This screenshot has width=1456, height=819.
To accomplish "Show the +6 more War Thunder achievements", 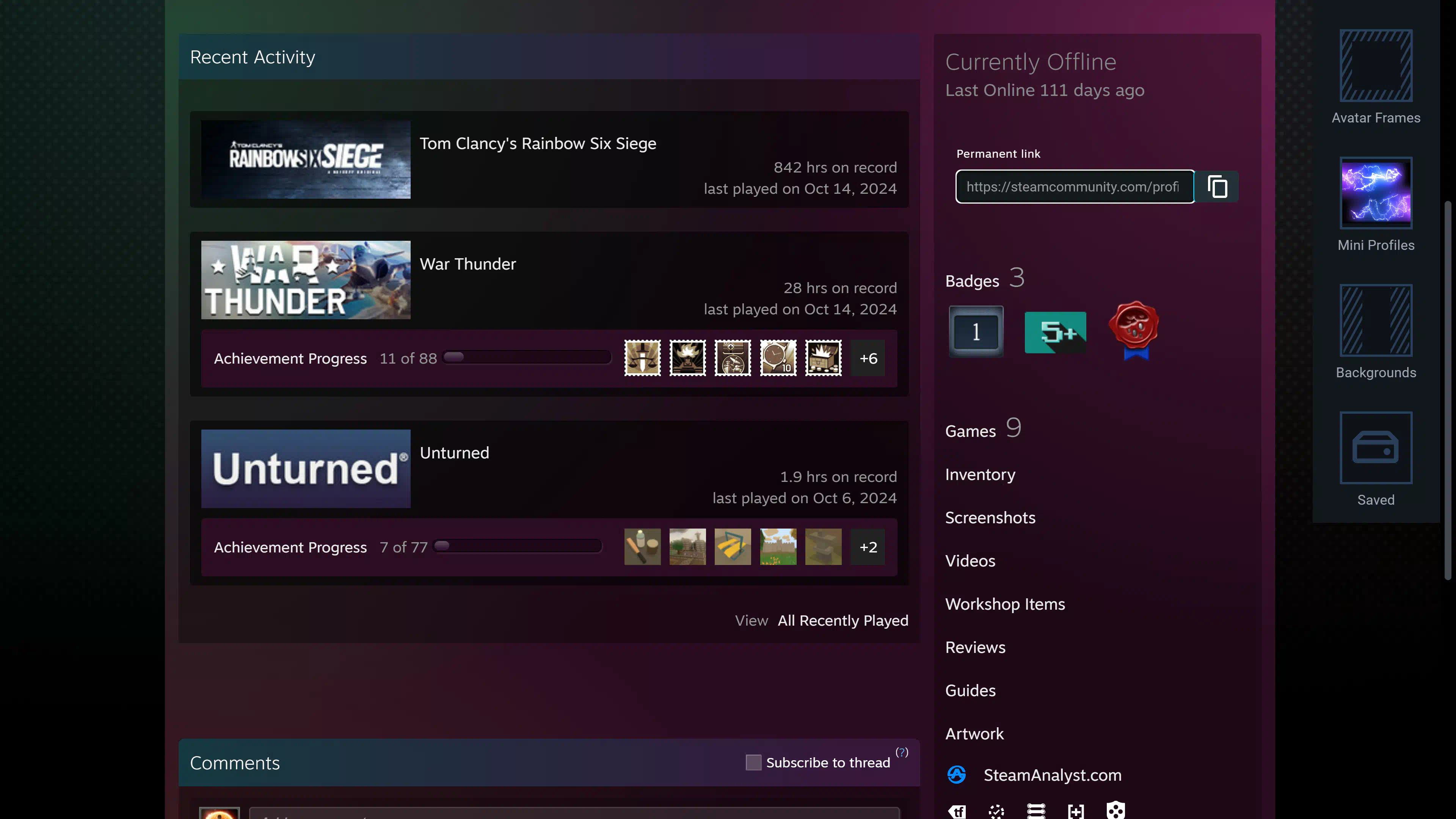I will tap(868, 358).
